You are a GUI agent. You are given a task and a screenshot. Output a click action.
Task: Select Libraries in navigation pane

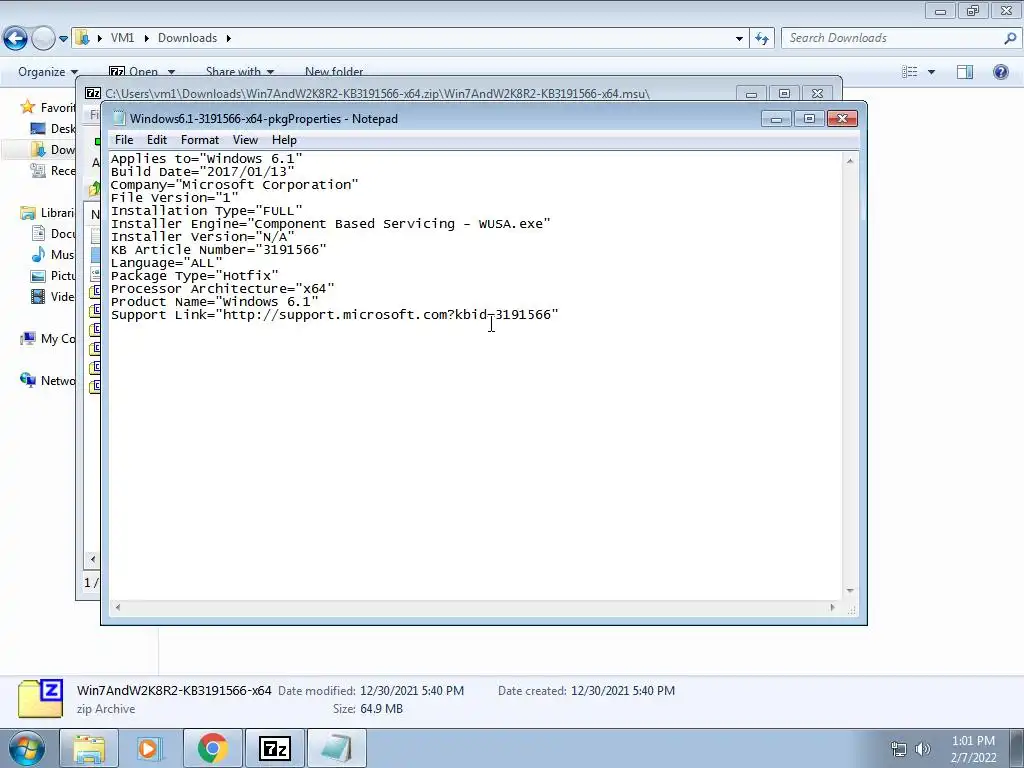point(47,213)
